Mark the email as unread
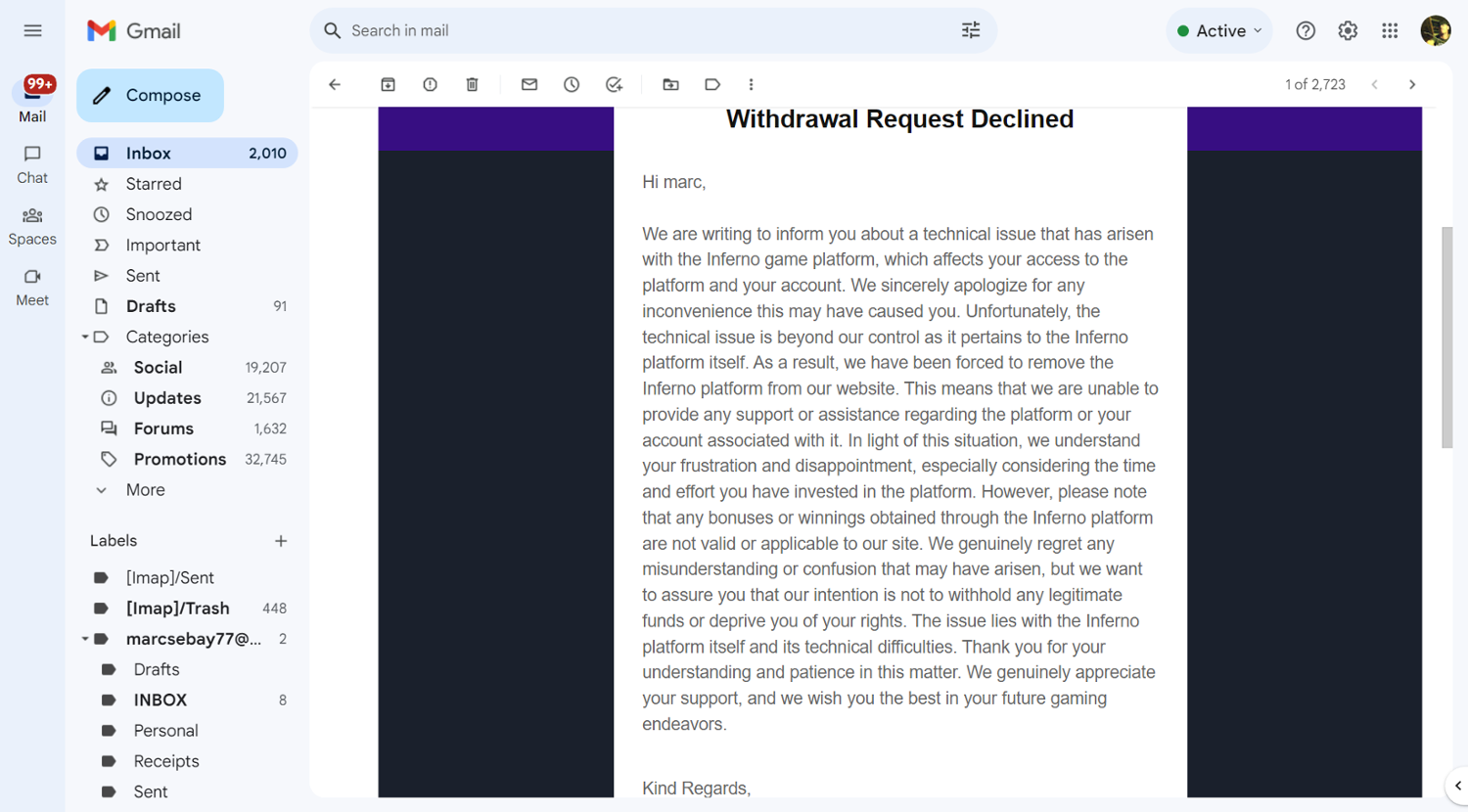1468x812 pixels. (529, 85)
